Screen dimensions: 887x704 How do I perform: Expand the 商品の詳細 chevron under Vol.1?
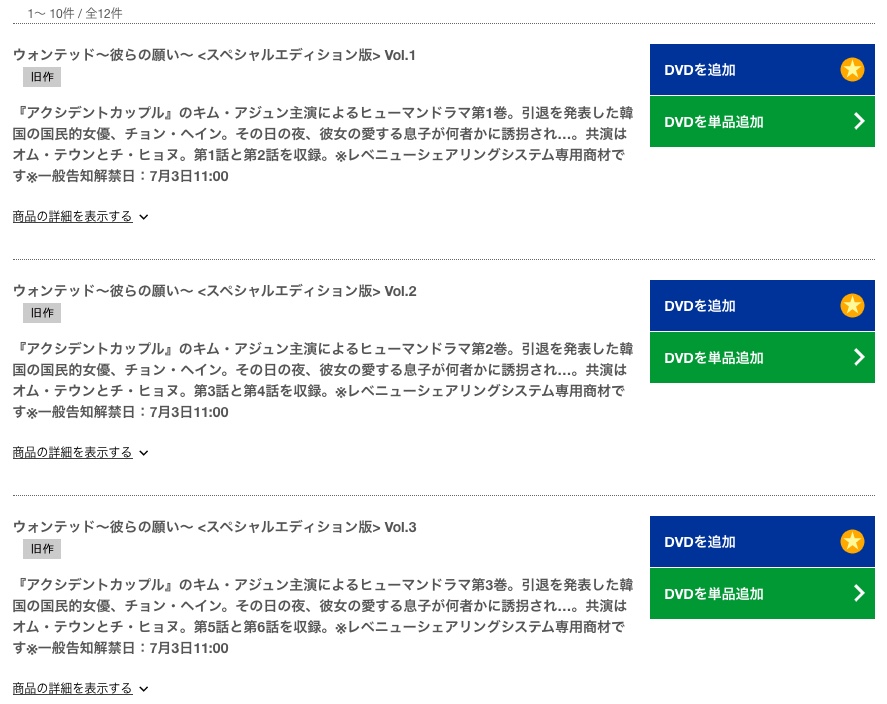coord(144,217)
